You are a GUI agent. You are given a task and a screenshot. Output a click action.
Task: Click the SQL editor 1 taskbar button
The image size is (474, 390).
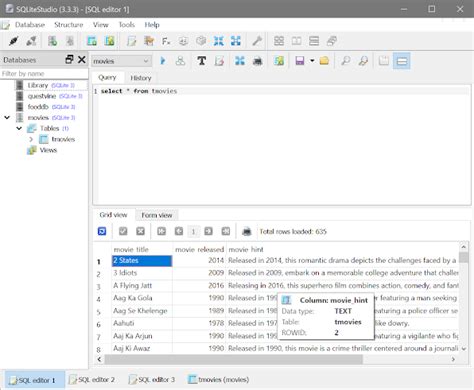[34, 380]
